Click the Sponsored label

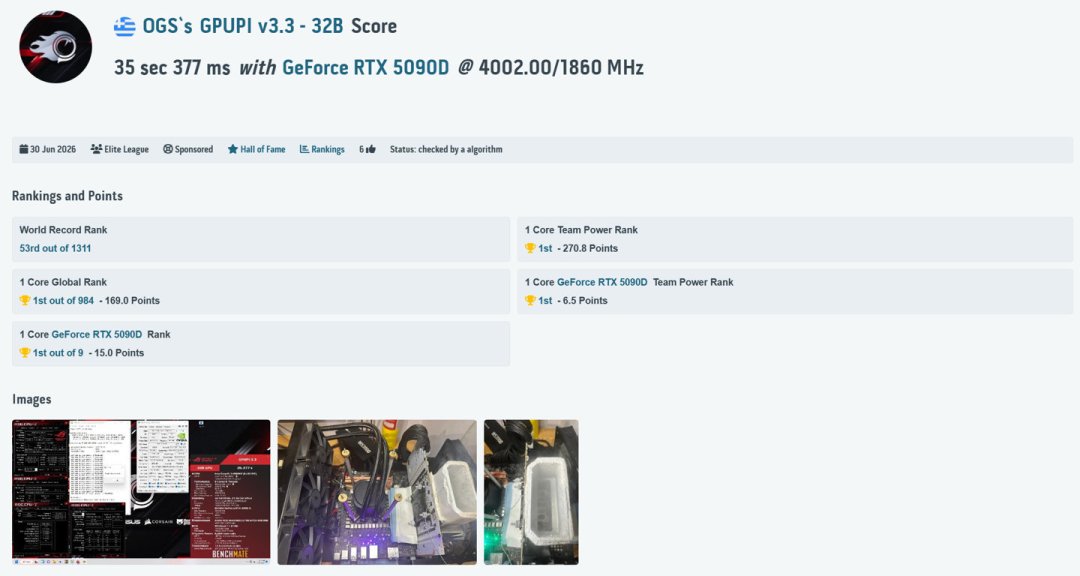pyautogui.click(x=194, y=149)
